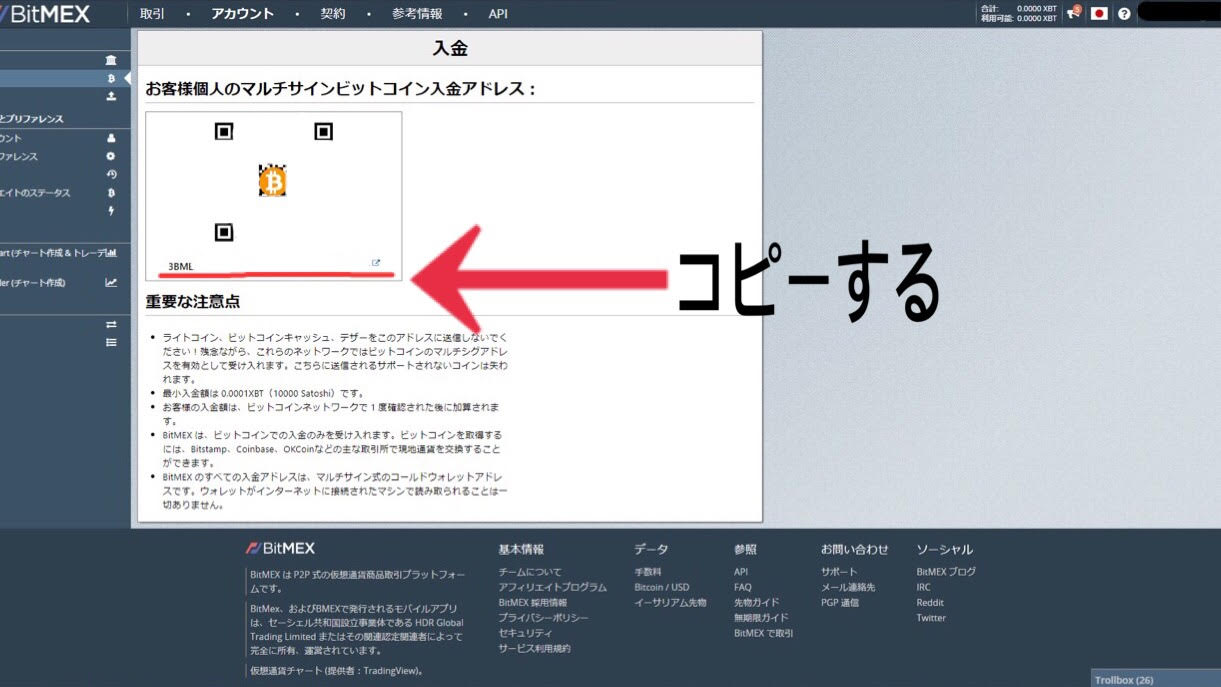The width and height of the screenshot is (1221, 687).
Task: Open the サービス利用規約 footer link
Action: pyautogui.click(x=534, y=648)
